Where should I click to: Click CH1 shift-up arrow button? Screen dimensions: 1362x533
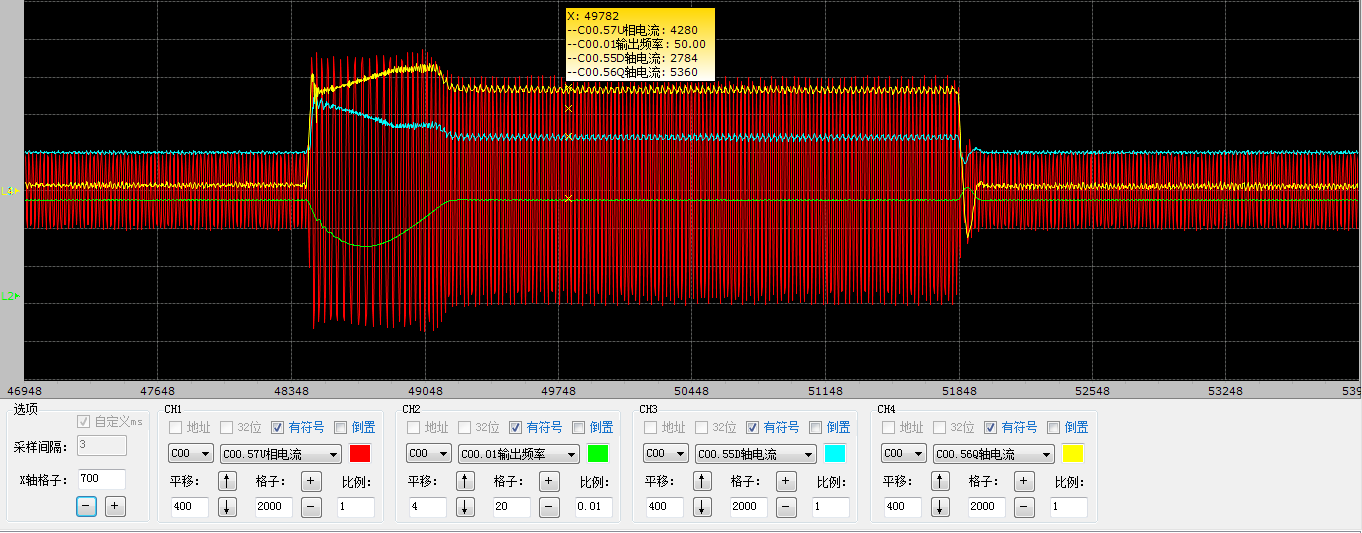[x=228, y=481]
